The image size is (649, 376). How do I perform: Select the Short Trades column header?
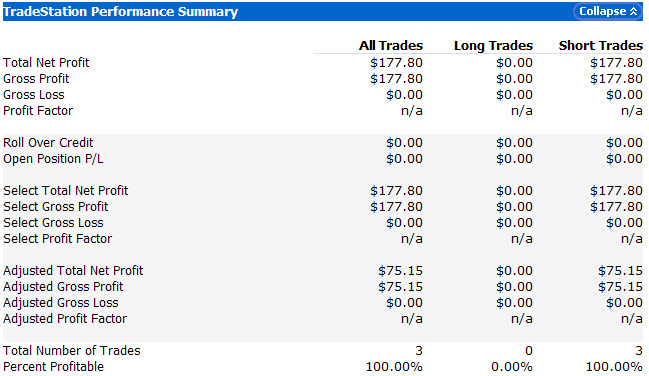point(601,46)
